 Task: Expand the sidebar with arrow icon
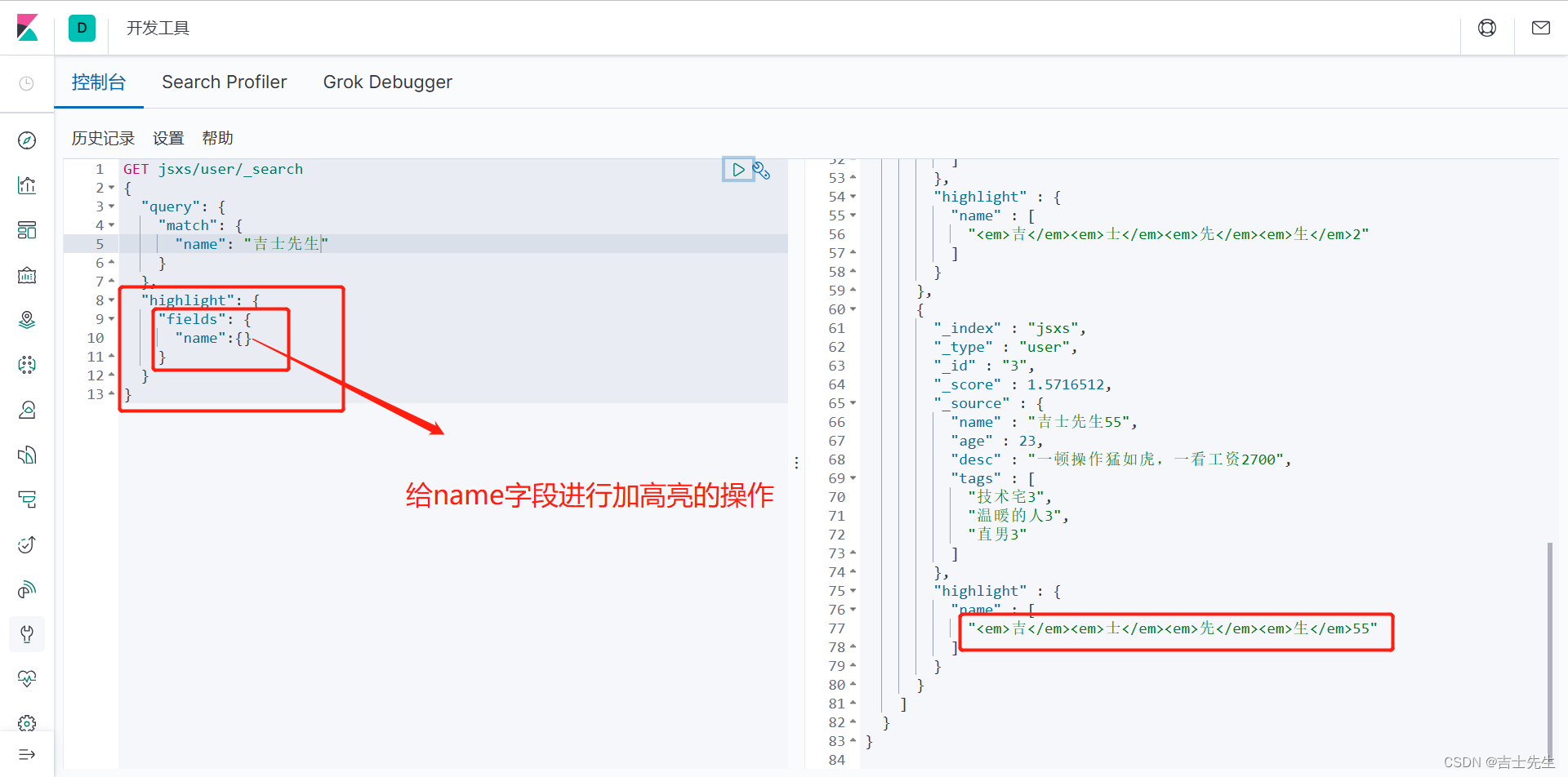pos(27,755)
